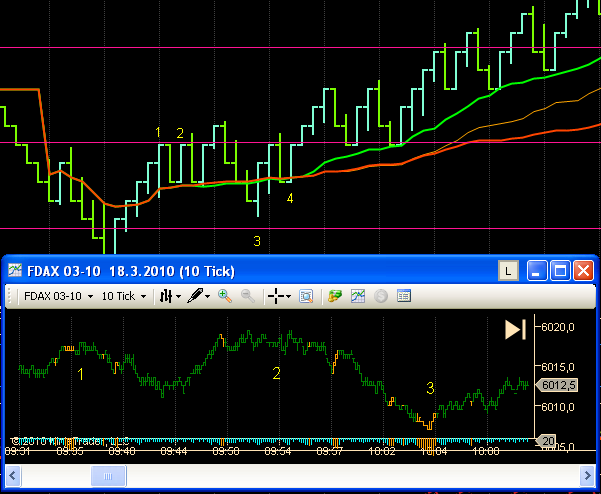Viewport: 601px width, 494px height.
Task: Click the toolbar grip handle at left
Action: (10, 296)
